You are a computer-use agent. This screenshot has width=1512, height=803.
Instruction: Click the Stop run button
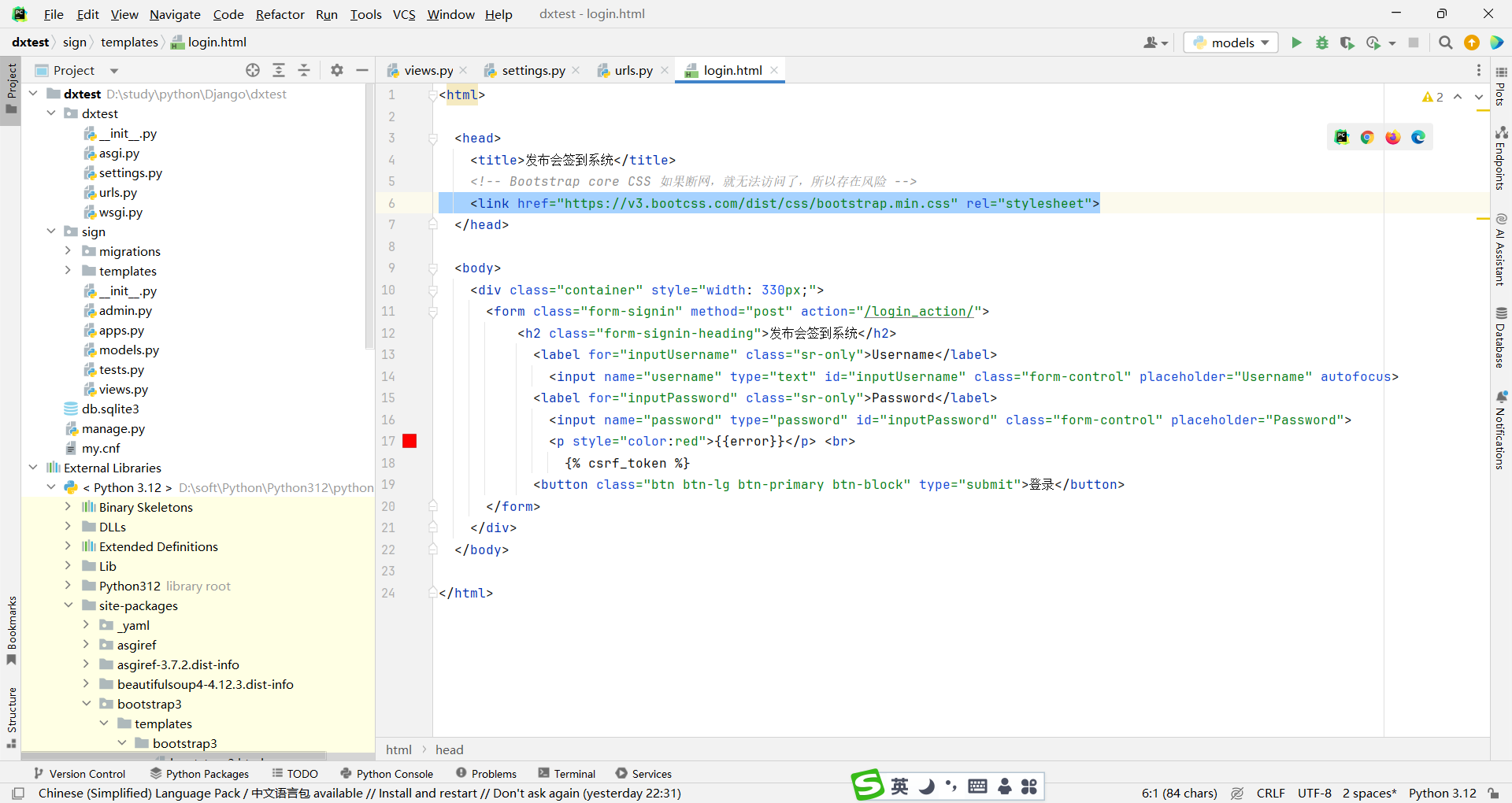[1414, 43]
